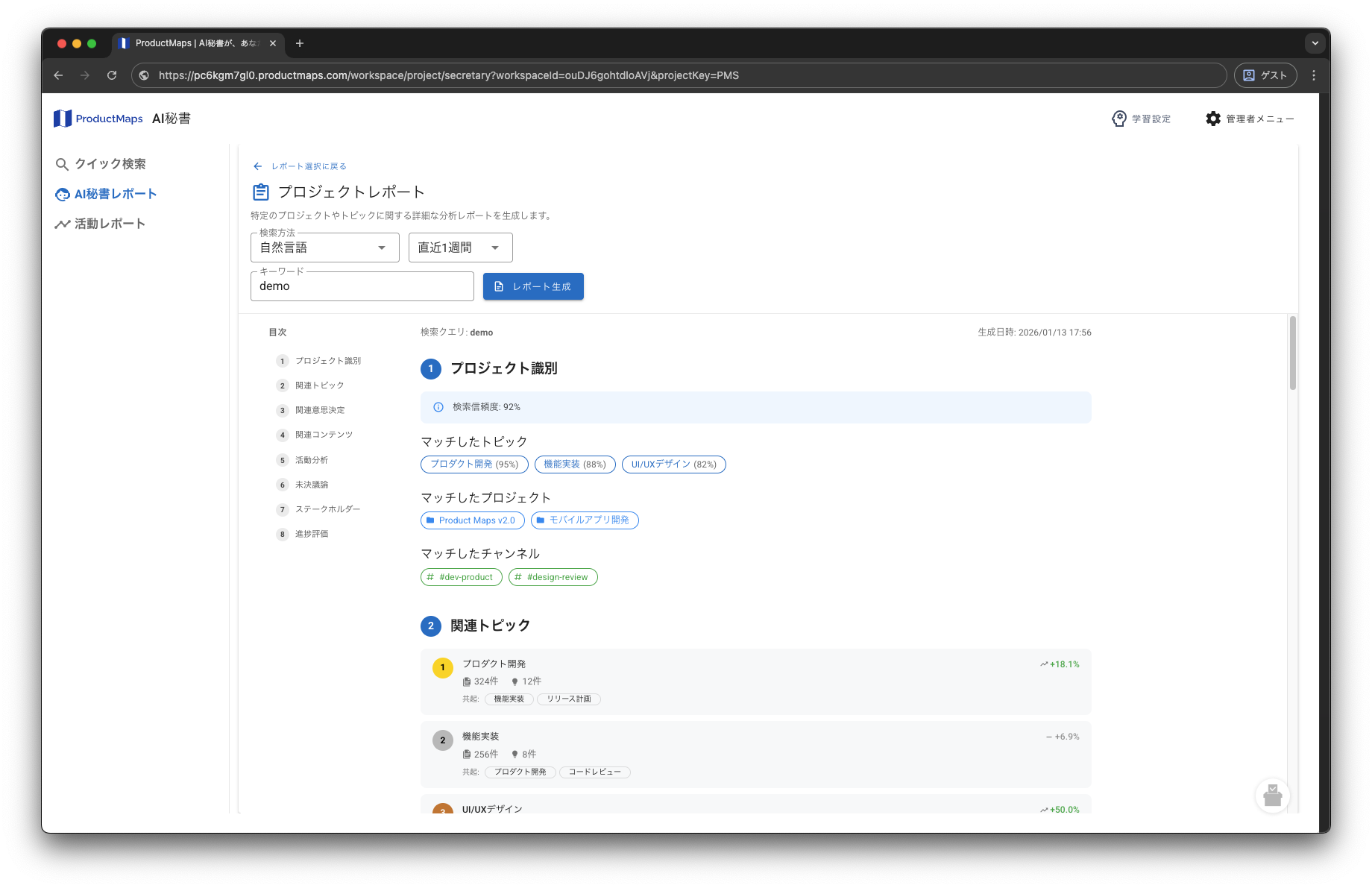Open the admin menu gear icon
The image size is (1372, 888).
tap(1213, 119)
